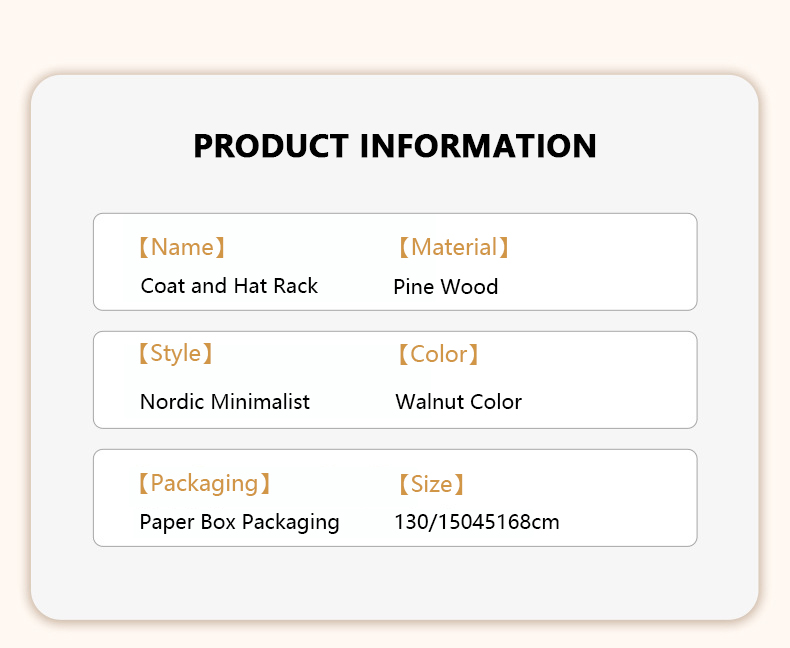Click empty space right of Pine Wood
Image resolution: width=790 pixels, height=648 pixels.
pos(600,287)
